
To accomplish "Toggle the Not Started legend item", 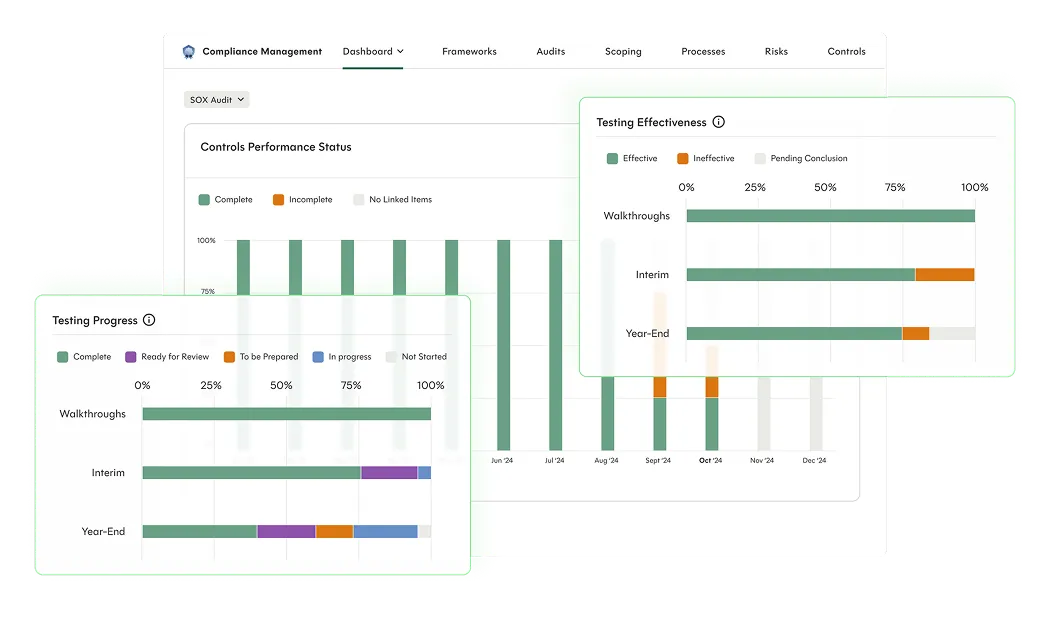I will [x=417, y=356].
